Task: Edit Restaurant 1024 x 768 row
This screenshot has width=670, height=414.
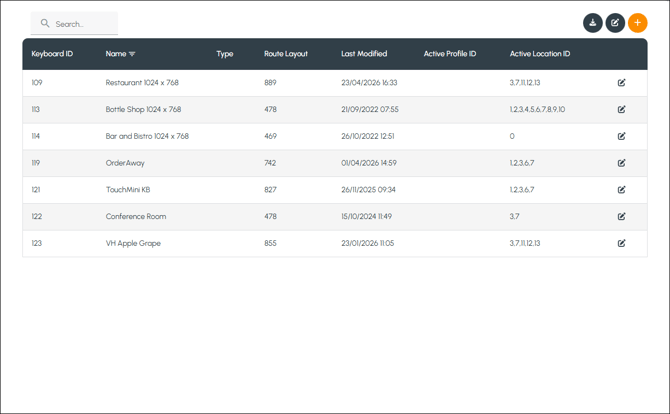Action: (621, 82)
